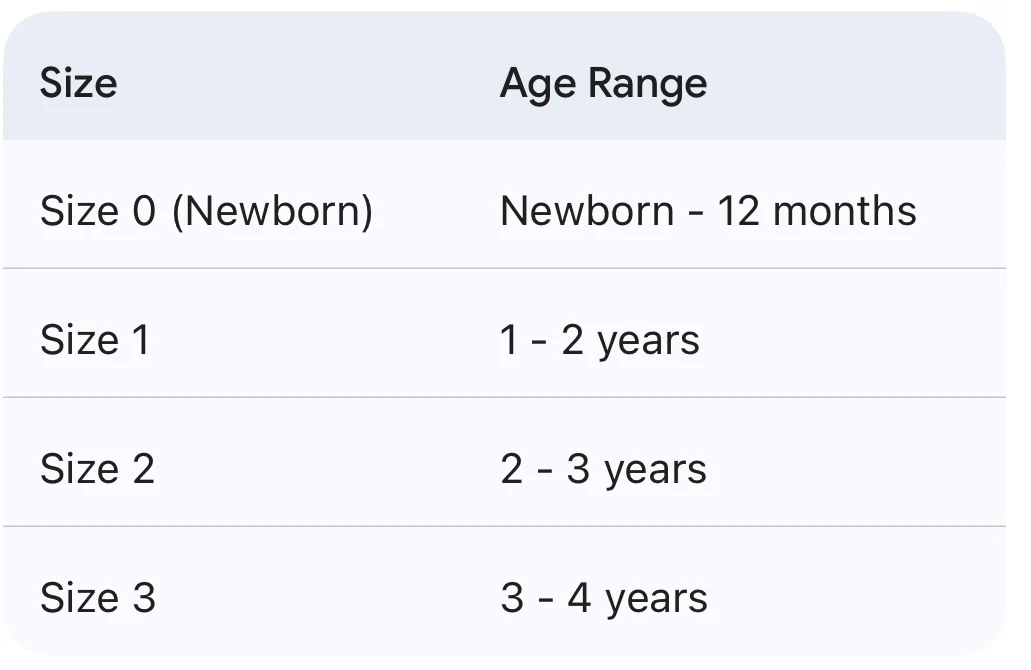Select the 1 - 2 years cell

[x=599, y=341]
